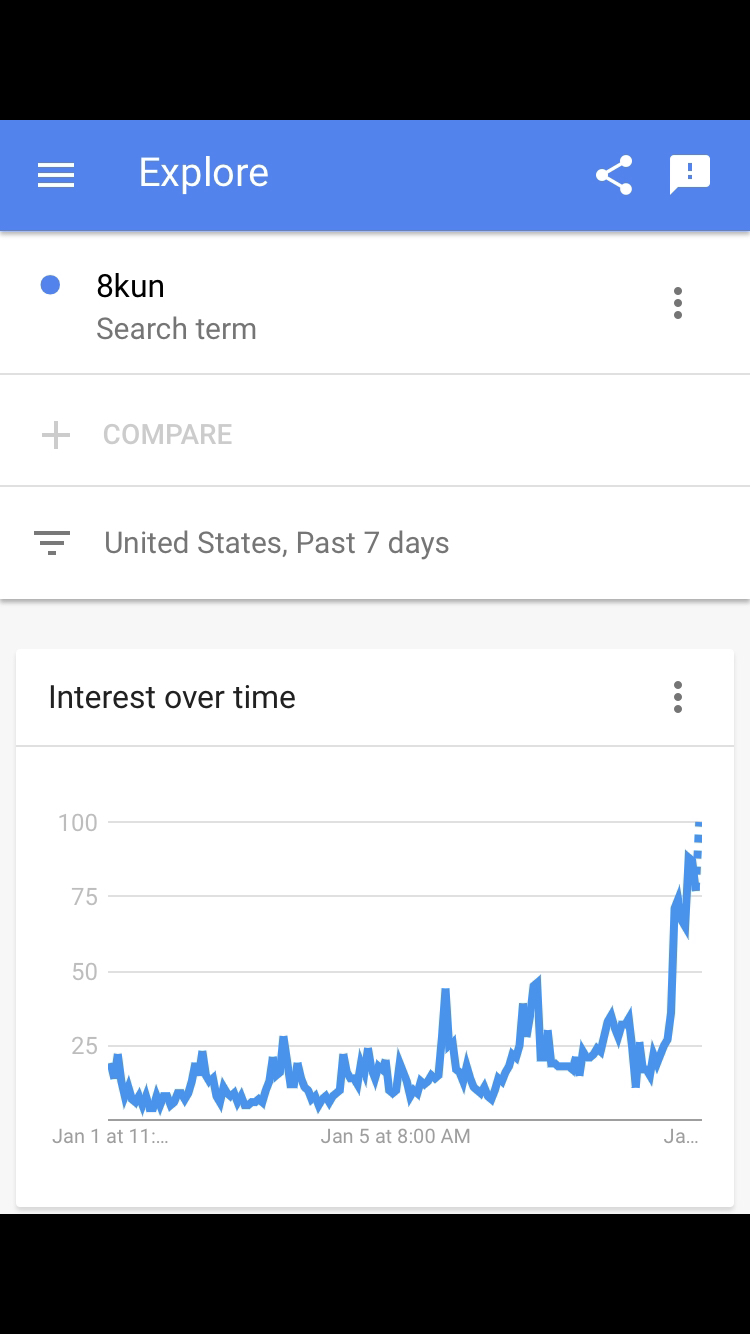Screen dimensions: 750x1334
Task: Click the 50 value axis label
Action: click(x=84, y=972)
